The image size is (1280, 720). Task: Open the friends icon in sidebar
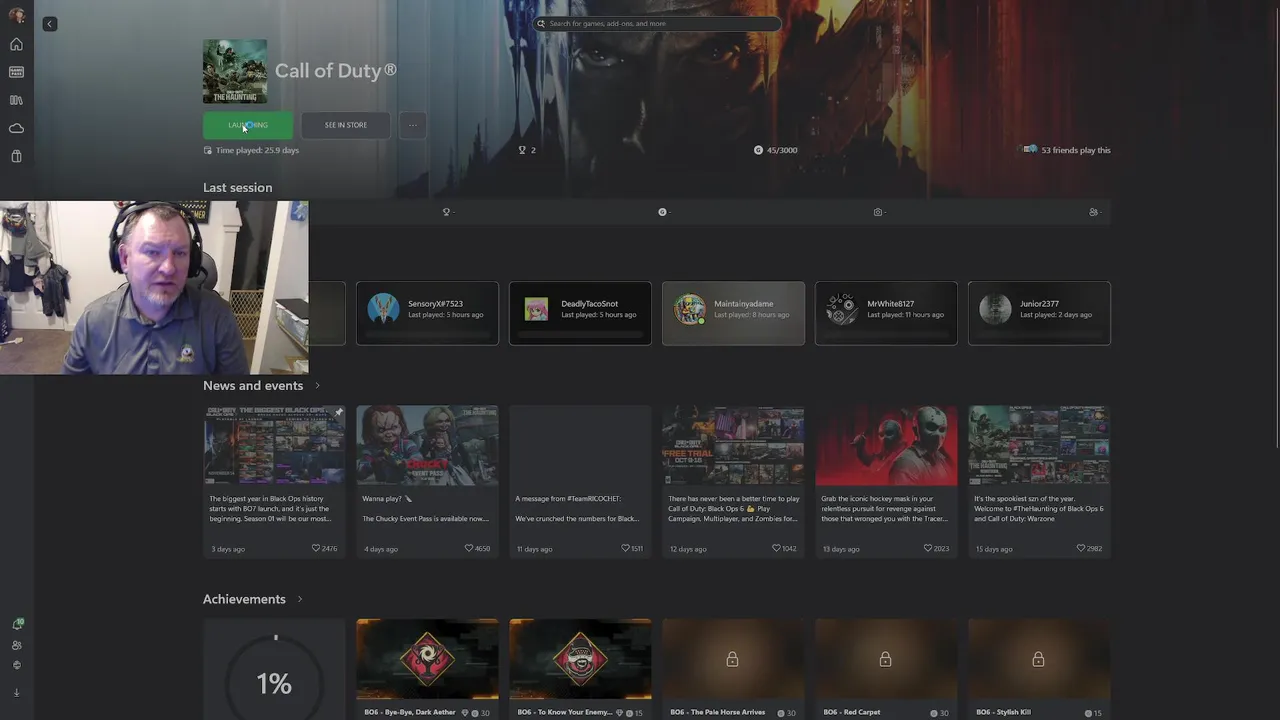coord(16,645)
